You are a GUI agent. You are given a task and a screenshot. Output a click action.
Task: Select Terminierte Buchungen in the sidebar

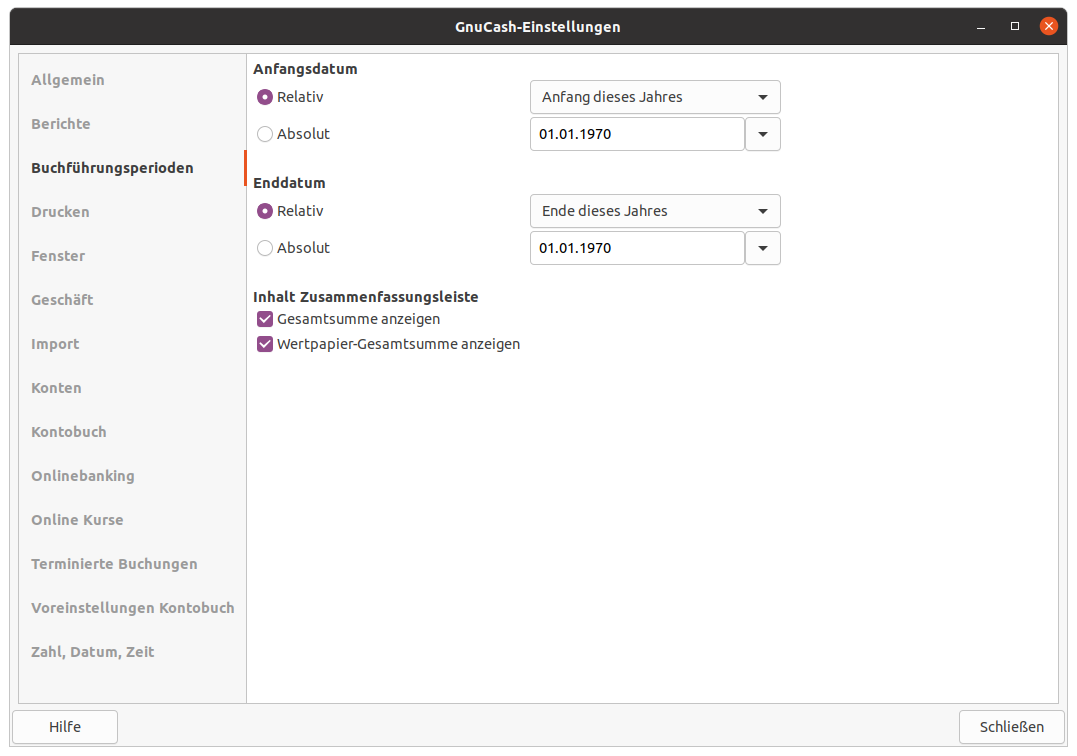point(114,564)
